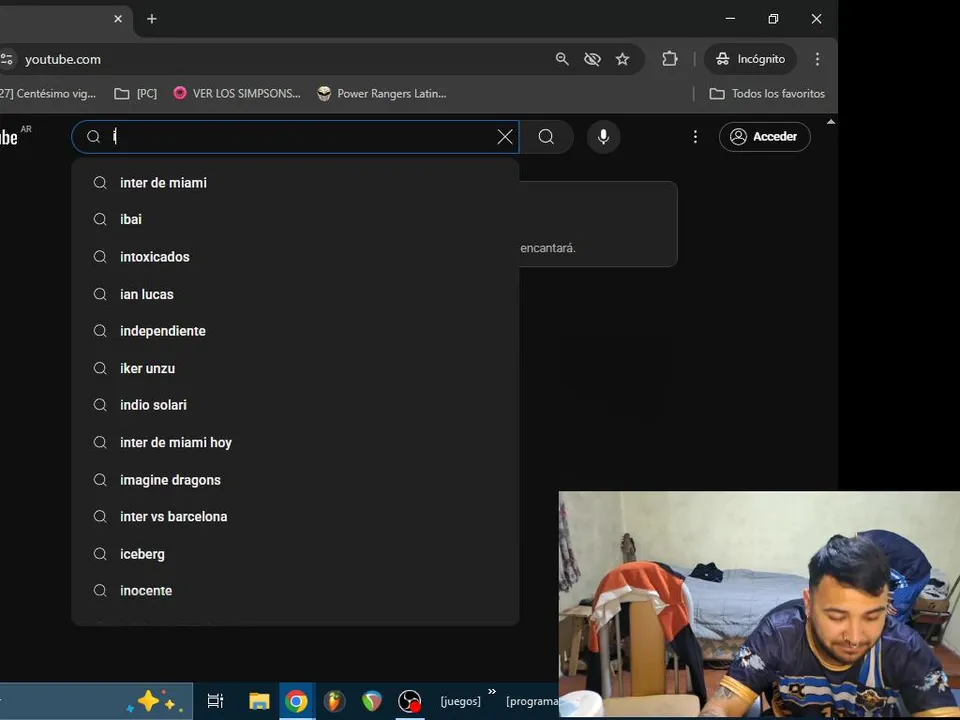Screen dimensions: 960x720
Task: Open YouTube settings three-dot menu
Action: [x=695, y=137]
